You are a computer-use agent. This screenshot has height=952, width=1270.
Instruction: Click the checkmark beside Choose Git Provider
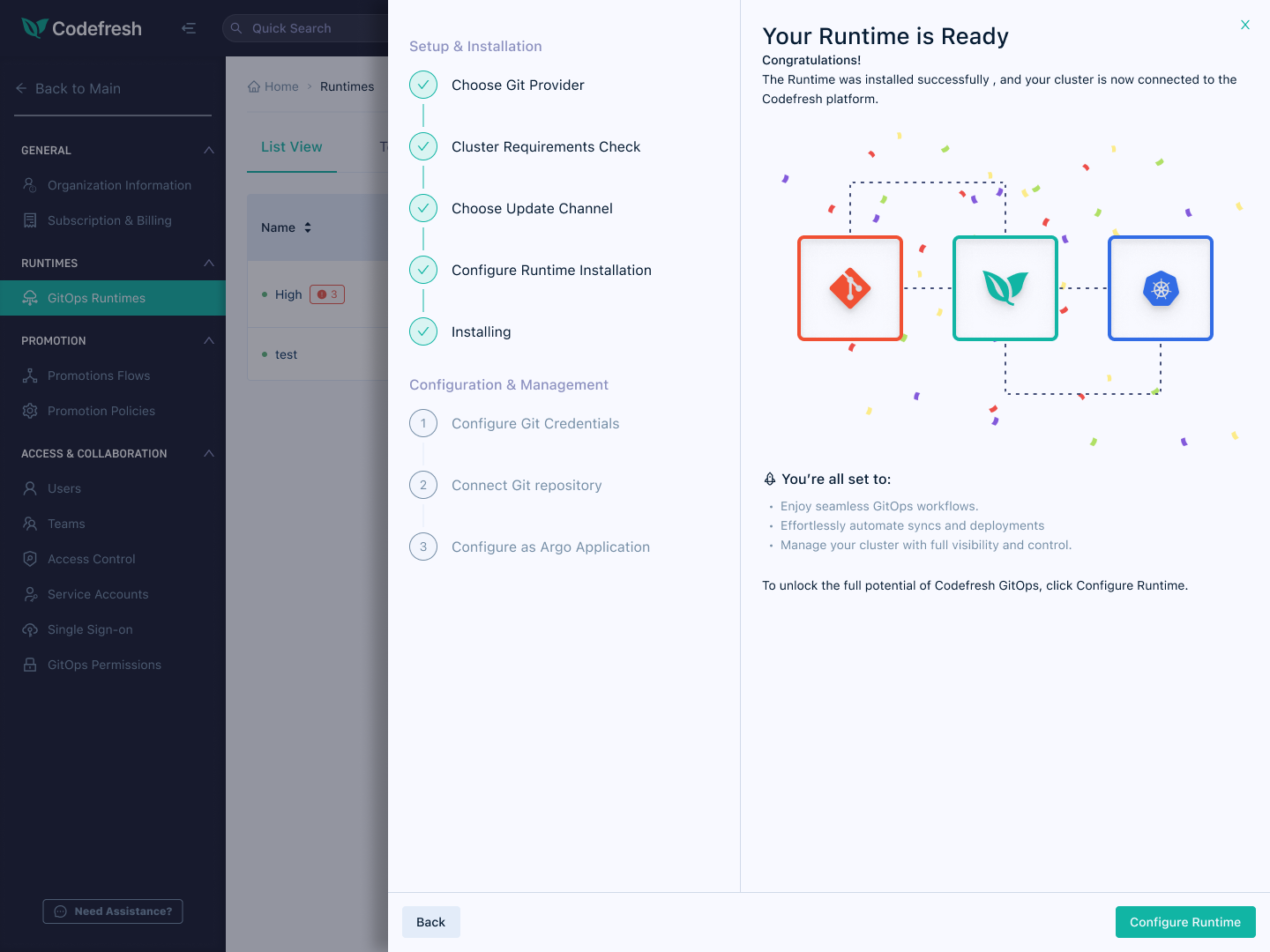pos(423,85)
